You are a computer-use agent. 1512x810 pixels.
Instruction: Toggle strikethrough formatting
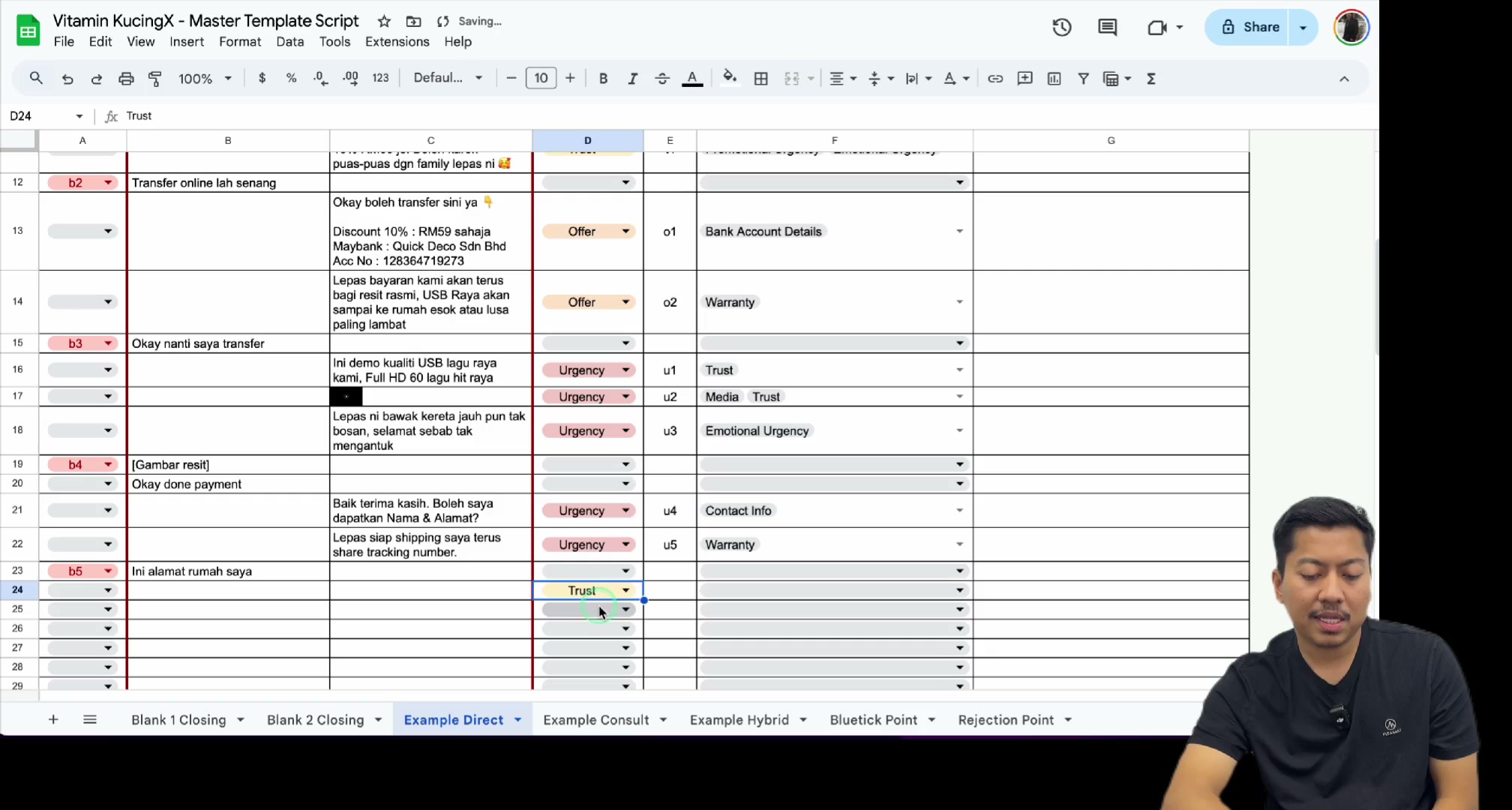(x=662, y=78)
